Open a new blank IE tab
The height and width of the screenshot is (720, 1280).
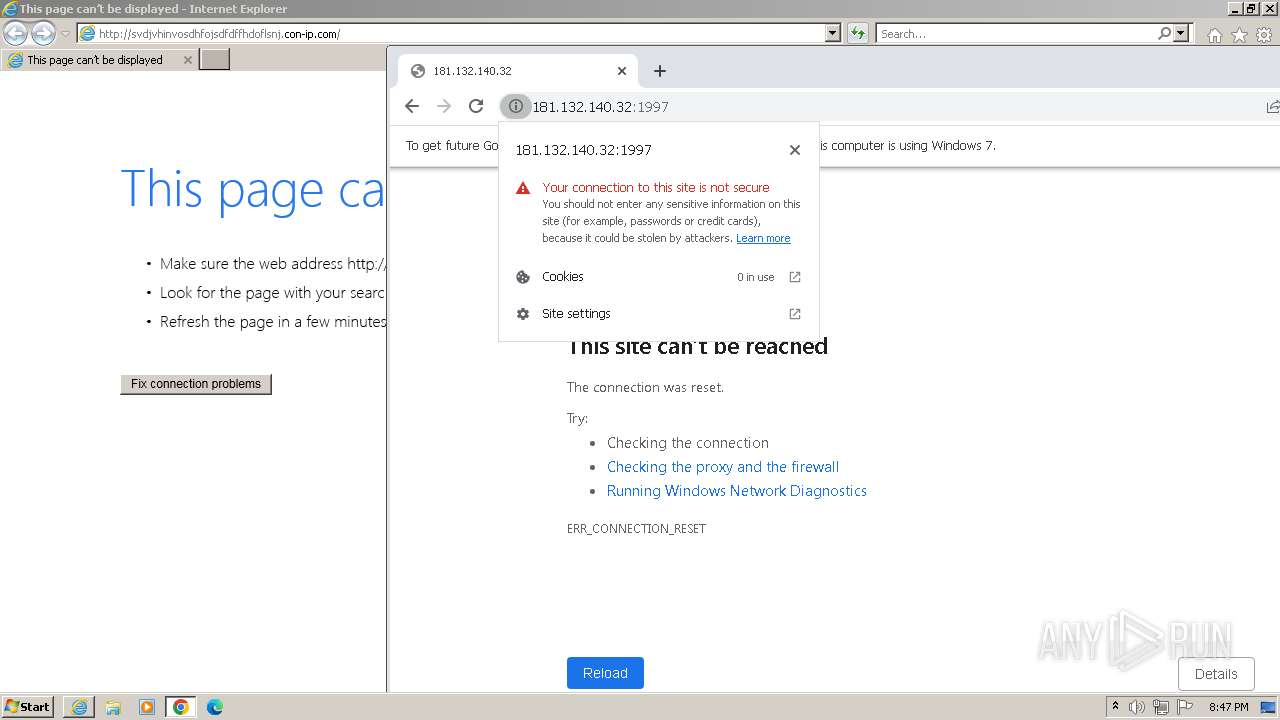point(215,60)
